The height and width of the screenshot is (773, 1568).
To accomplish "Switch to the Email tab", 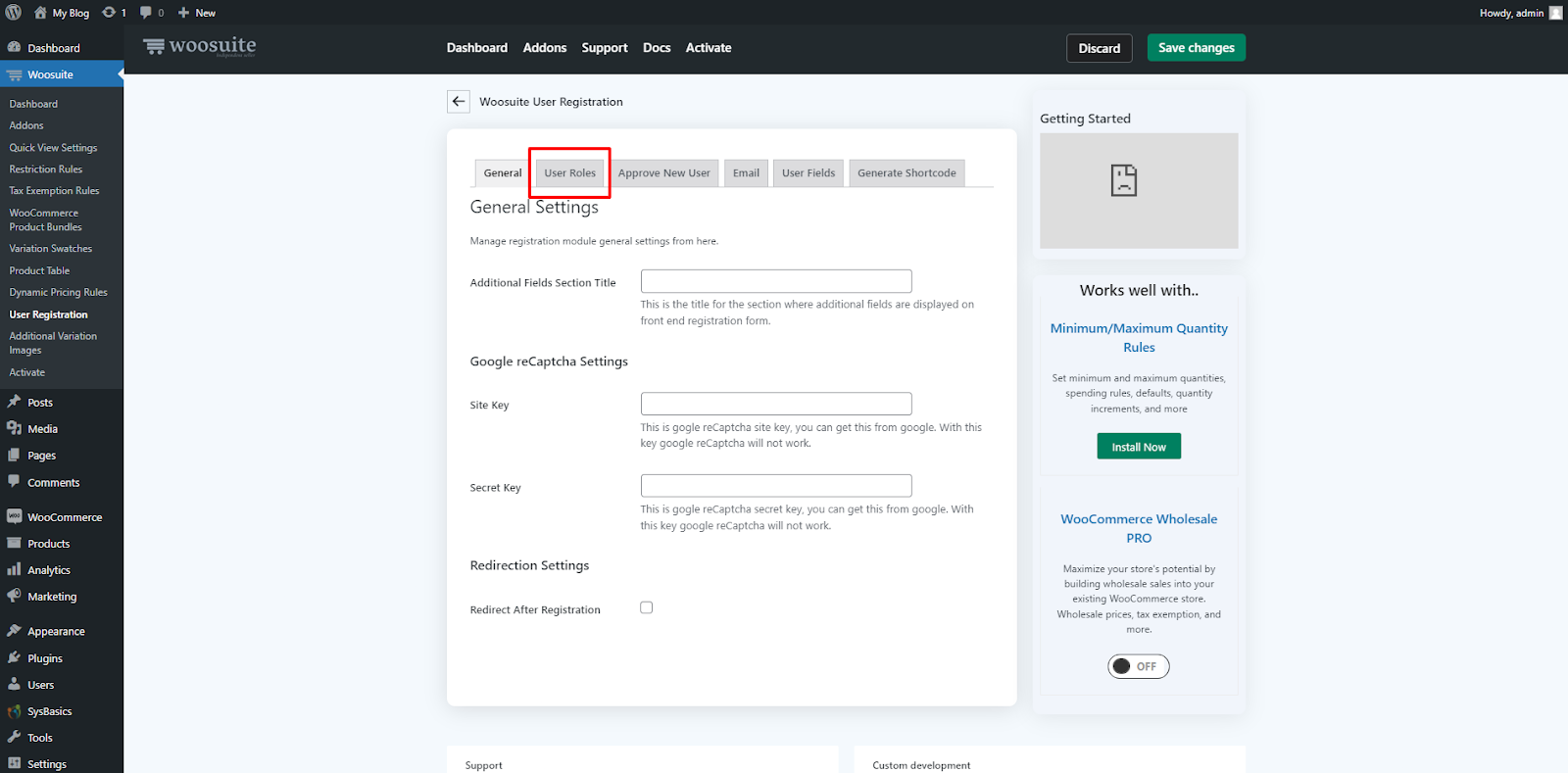I will [x=746, y=172].
